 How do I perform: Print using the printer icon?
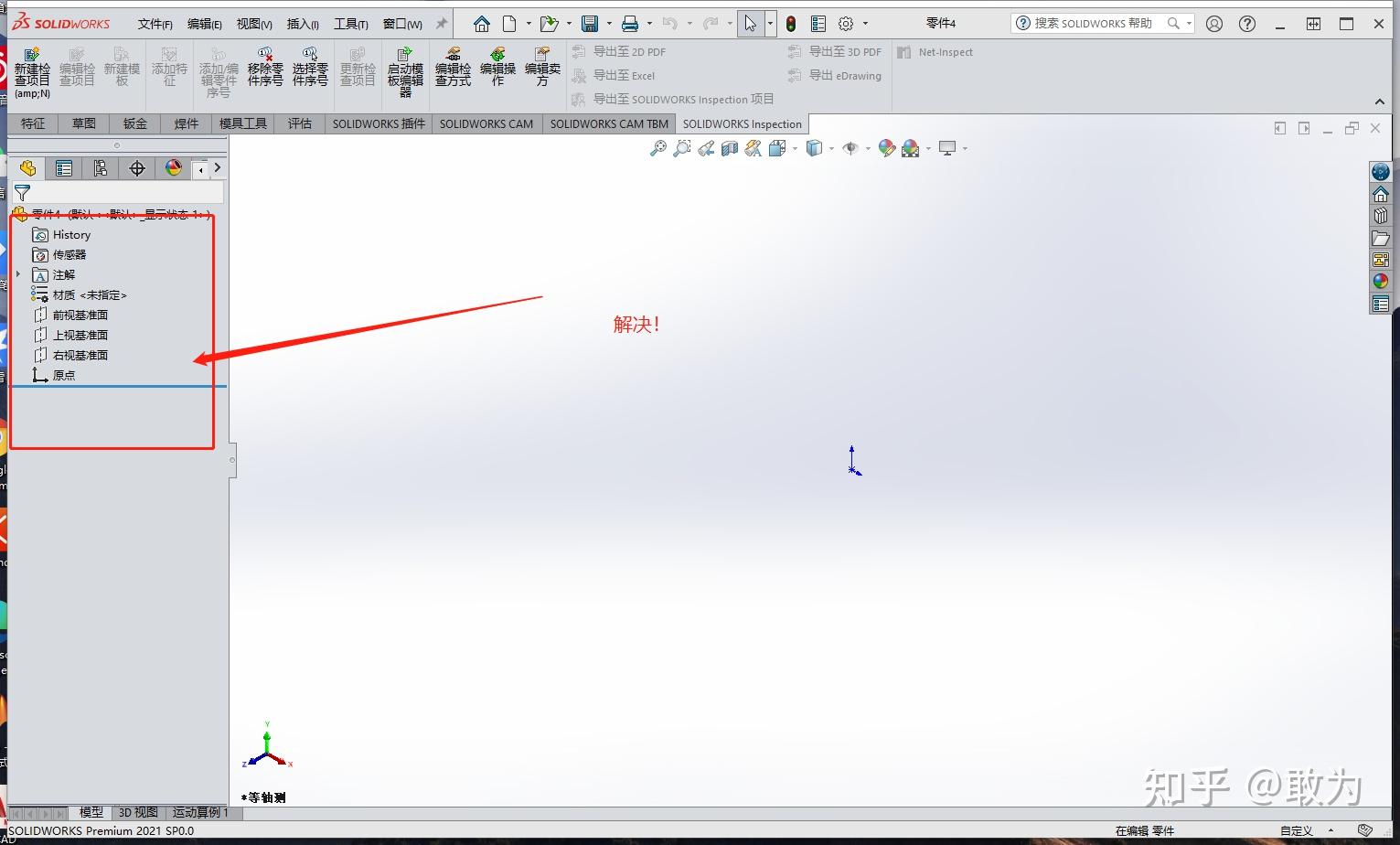click(x=630, y=24)
